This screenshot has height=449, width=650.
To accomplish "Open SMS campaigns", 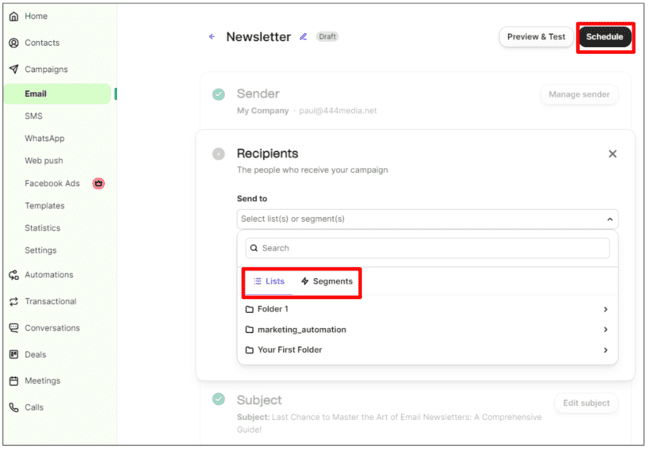I will (x=34, y=116).
